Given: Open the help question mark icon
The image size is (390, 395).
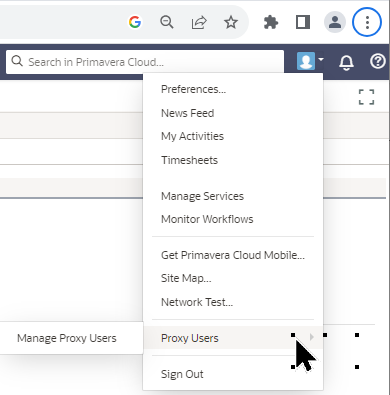Looking at the screenshot, I should pyautogui.click(x=378, y=62).
